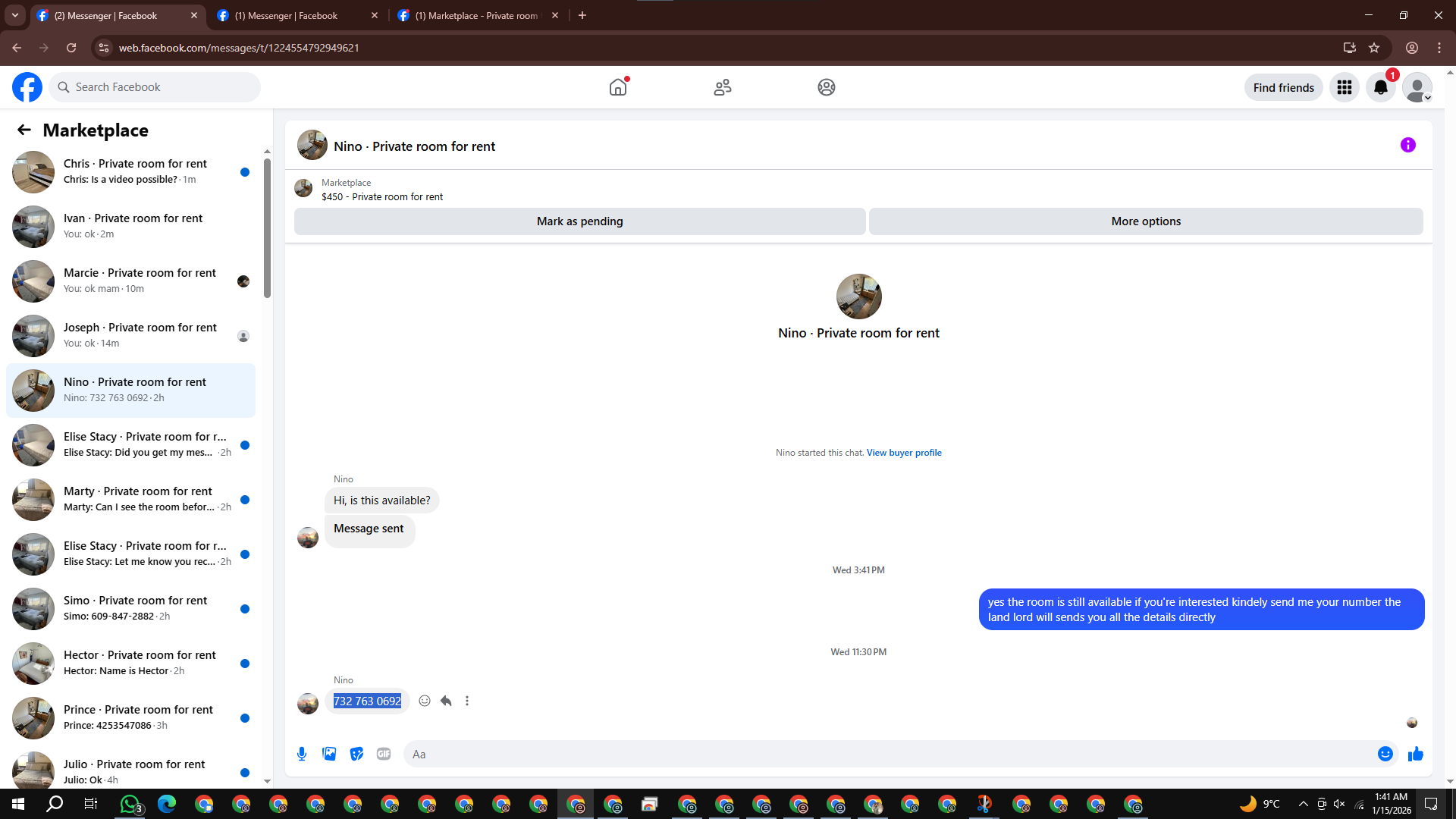Open the tab search dropdown arrow

[14, 15]
